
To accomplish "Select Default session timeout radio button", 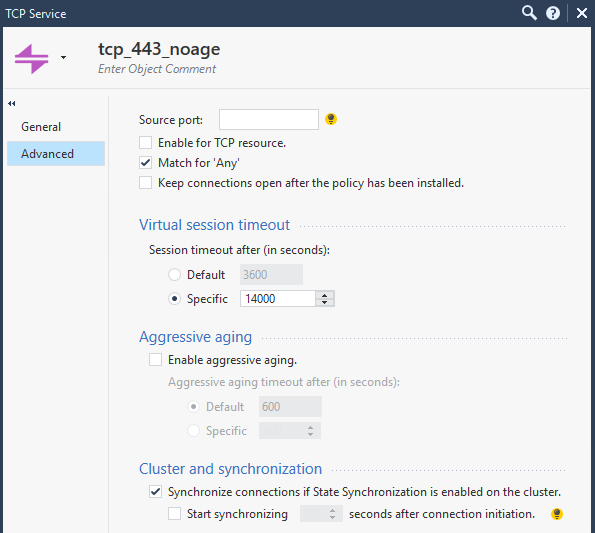I will point(174,275).
